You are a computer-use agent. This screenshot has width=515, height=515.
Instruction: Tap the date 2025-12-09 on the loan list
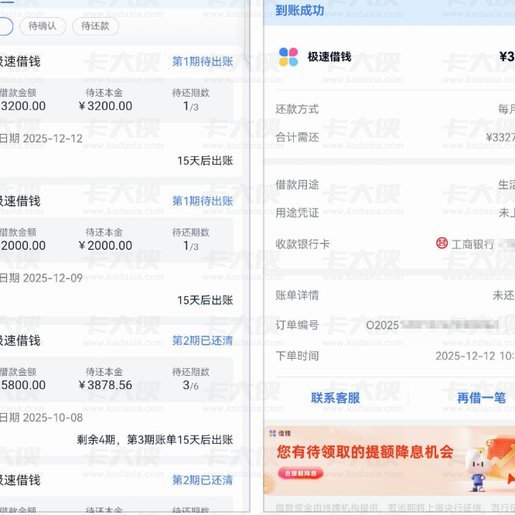pyautogui.click(x=53, y=278)
